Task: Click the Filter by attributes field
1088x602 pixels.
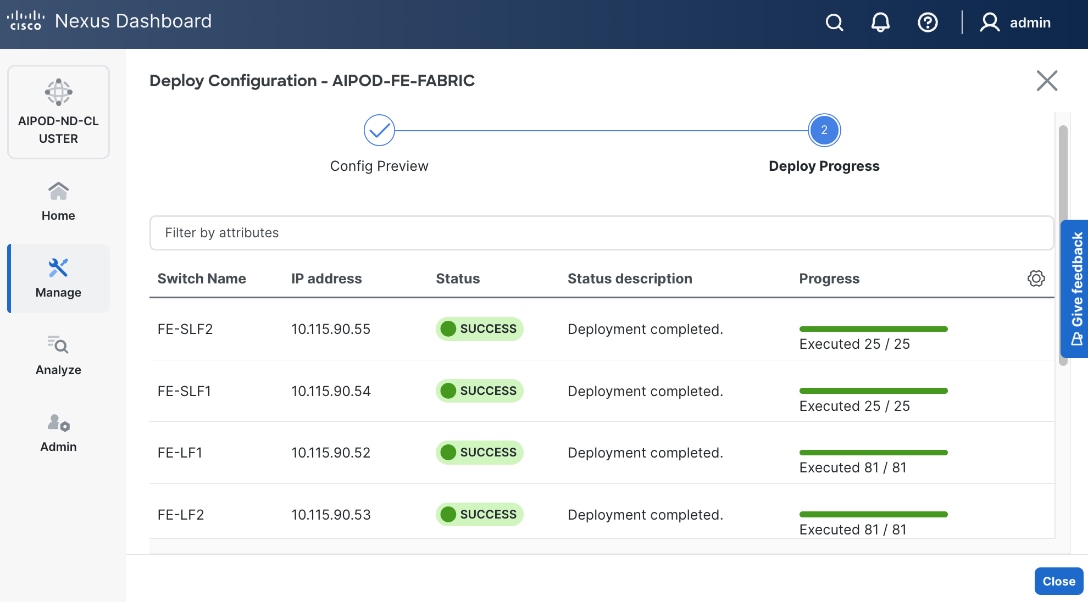Action: coord(601,233)
